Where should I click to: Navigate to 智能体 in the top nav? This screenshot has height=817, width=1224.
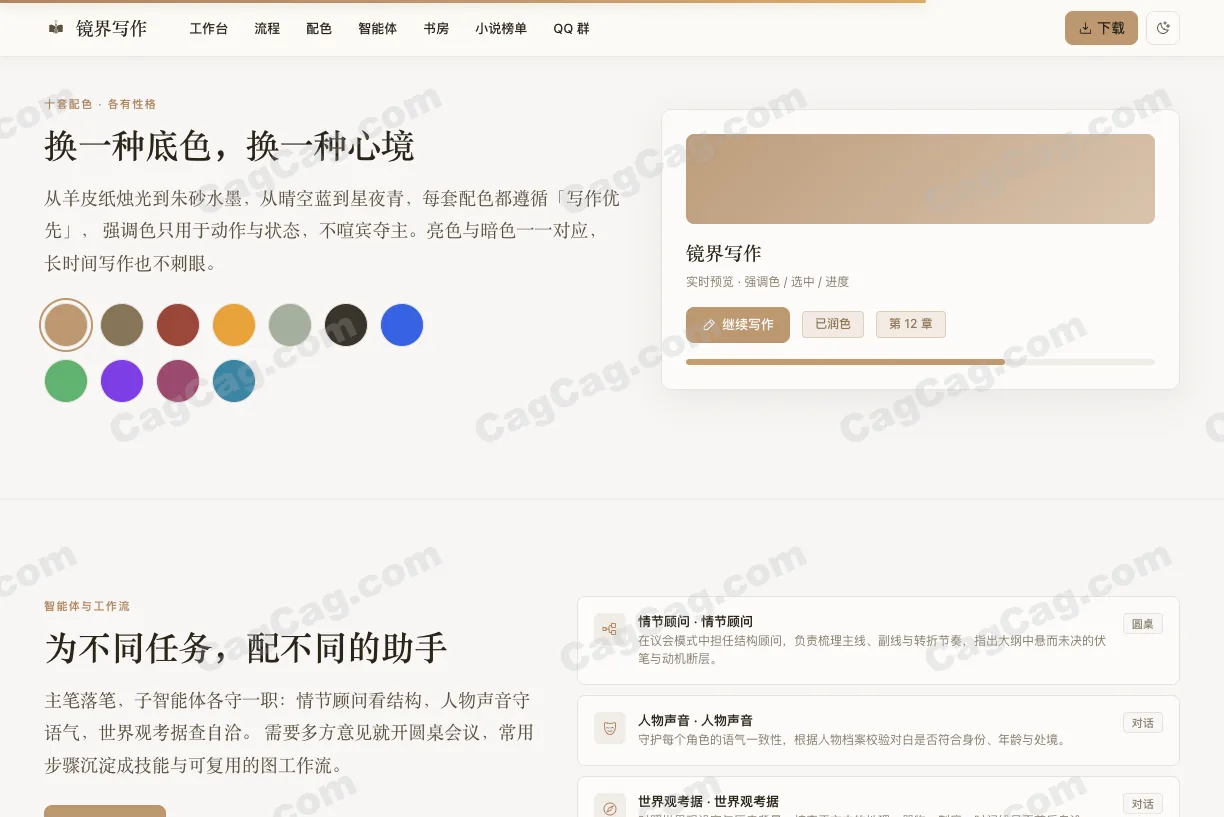[x=378, y=29]
